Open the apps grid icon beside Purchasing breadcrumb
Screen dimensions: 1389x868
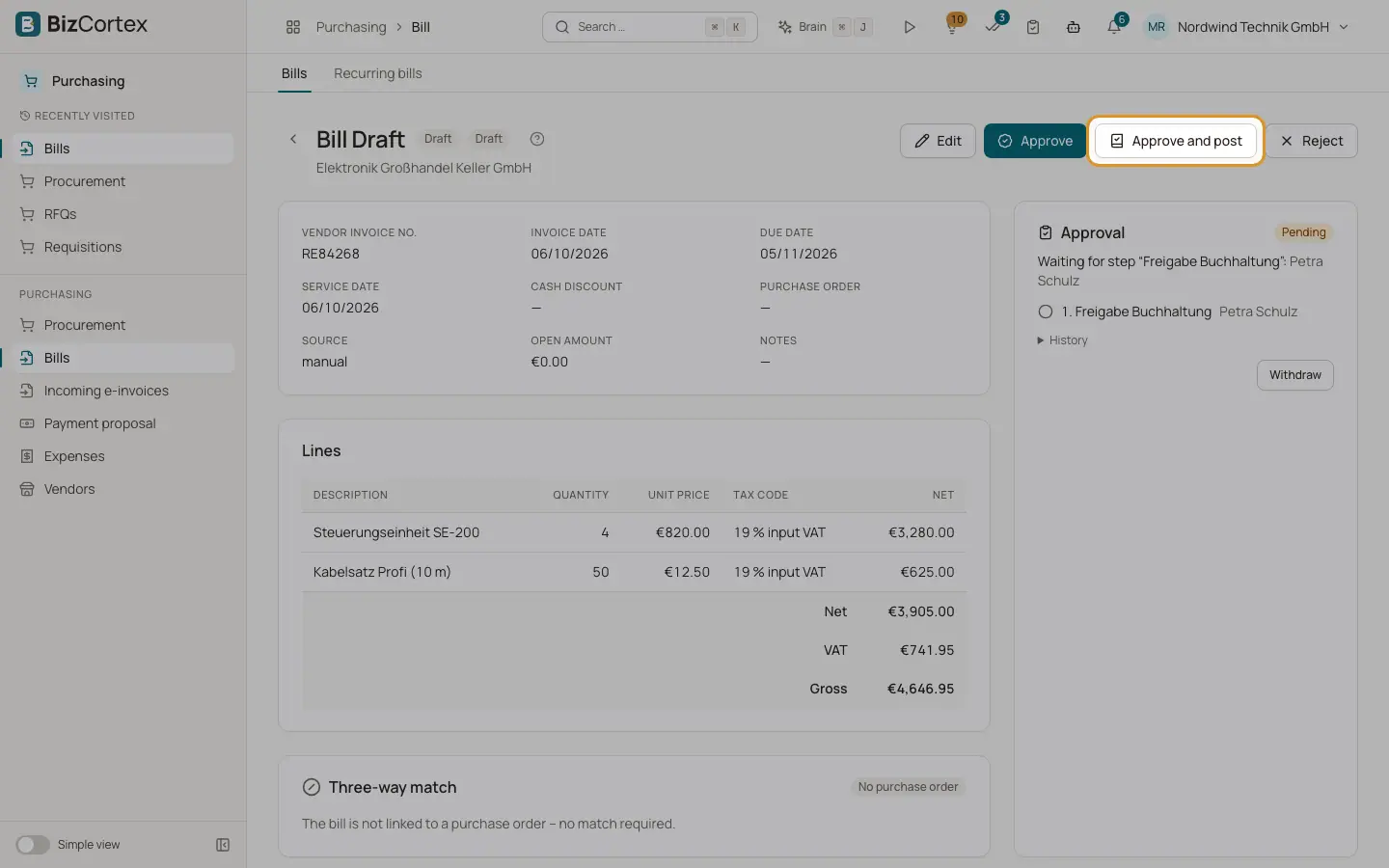(293, 27)
